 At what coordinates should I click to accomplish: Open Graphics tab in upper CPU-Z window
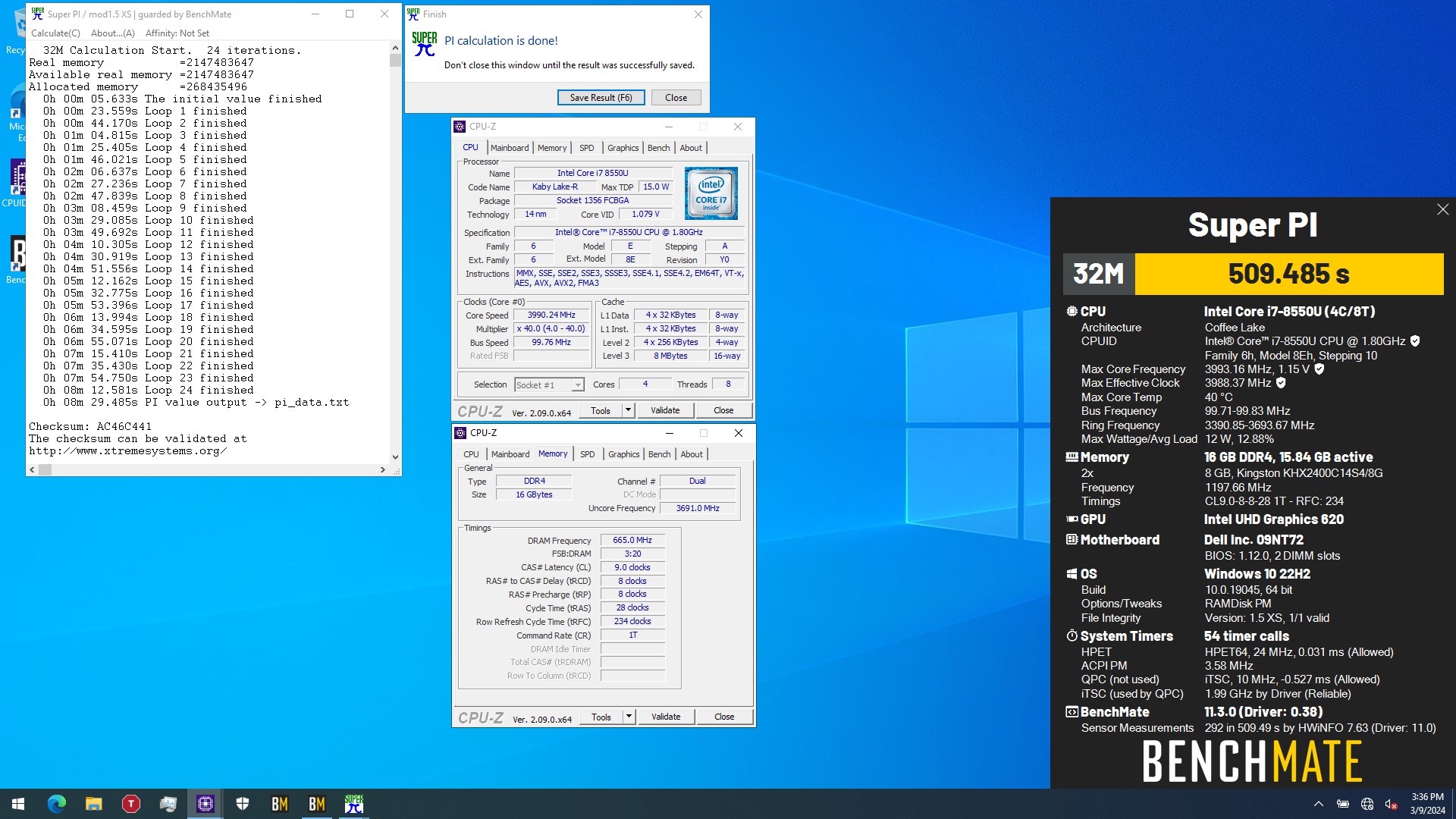(623, 148)
